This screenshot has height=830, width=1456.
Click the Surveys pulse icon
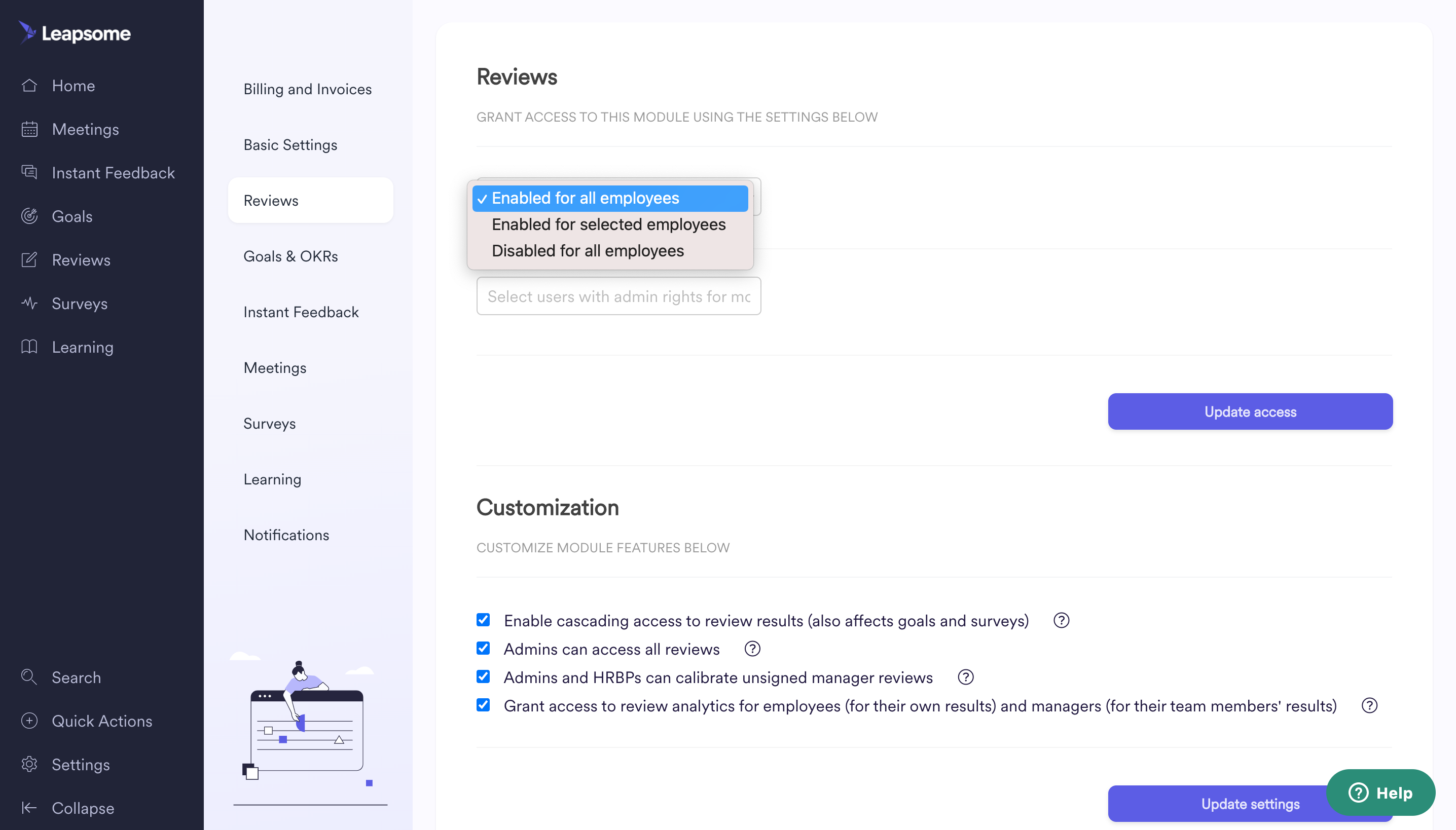pos(29,303)
